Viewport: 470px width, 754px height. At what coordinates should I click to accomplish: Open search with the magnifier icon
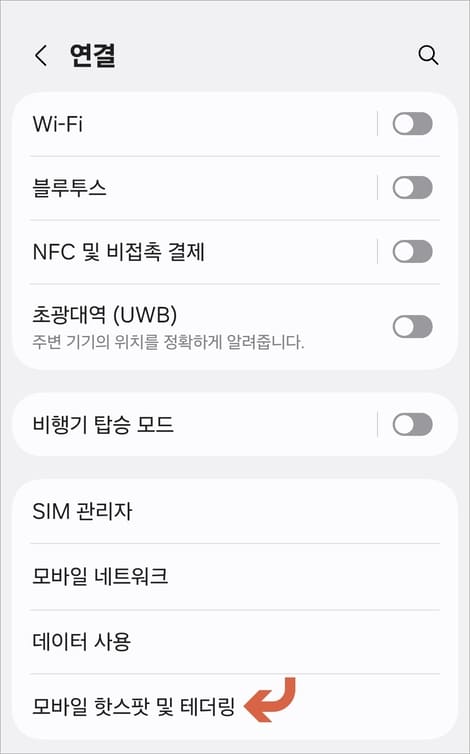pyautogui.click(x=428, y=55)
